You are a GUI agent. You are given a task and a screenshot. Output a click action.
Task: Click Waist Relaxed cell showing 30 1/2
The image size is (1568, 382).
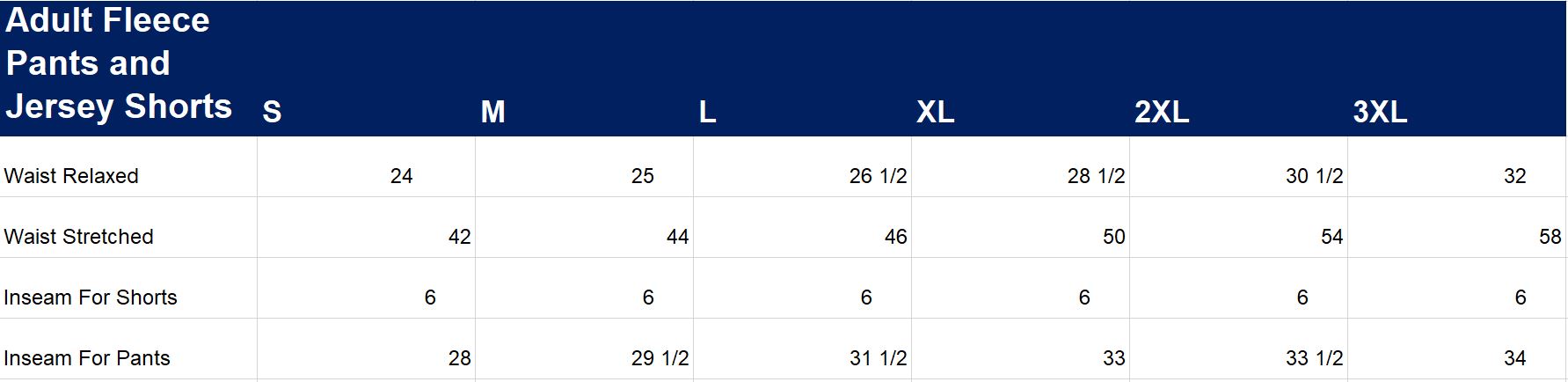click(x=1314, y=176)
